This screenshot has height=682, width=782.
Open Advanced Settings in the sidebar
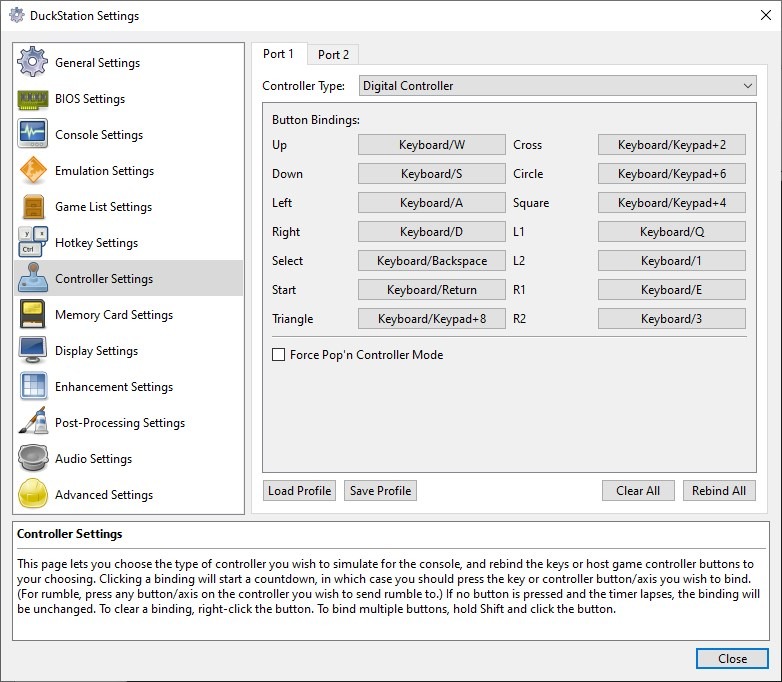pos(104,495)
